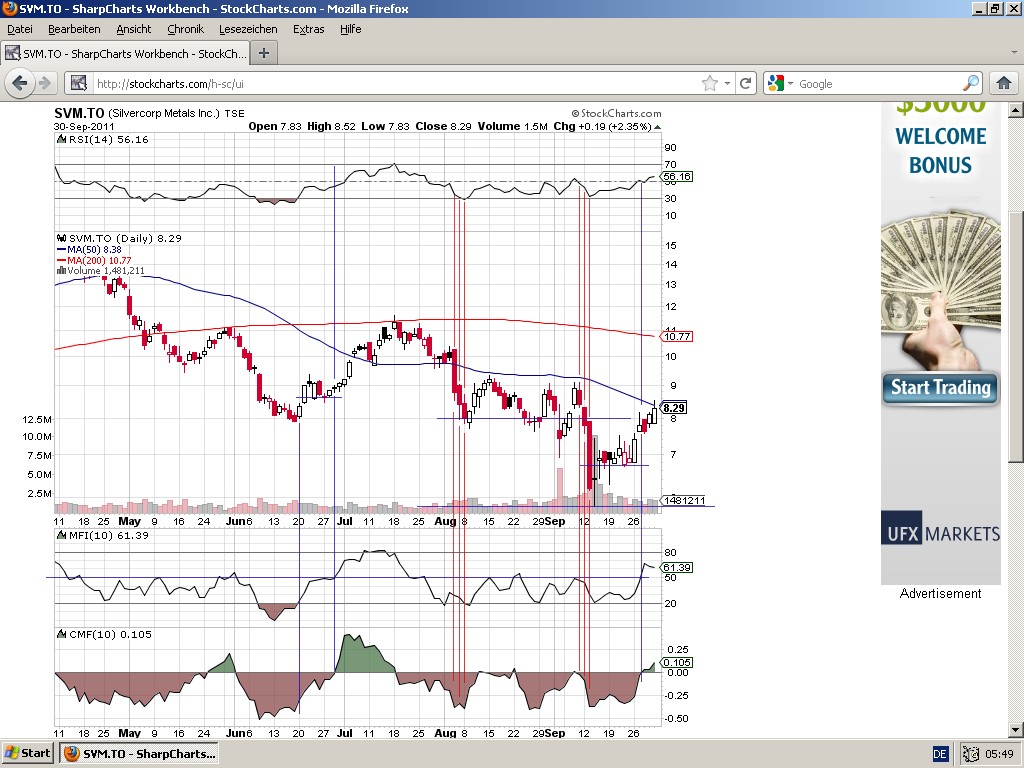The height and width of the screenshot is (768, 1024).
Task: Bookmark this page with the star icon
Action: (709, 84)
